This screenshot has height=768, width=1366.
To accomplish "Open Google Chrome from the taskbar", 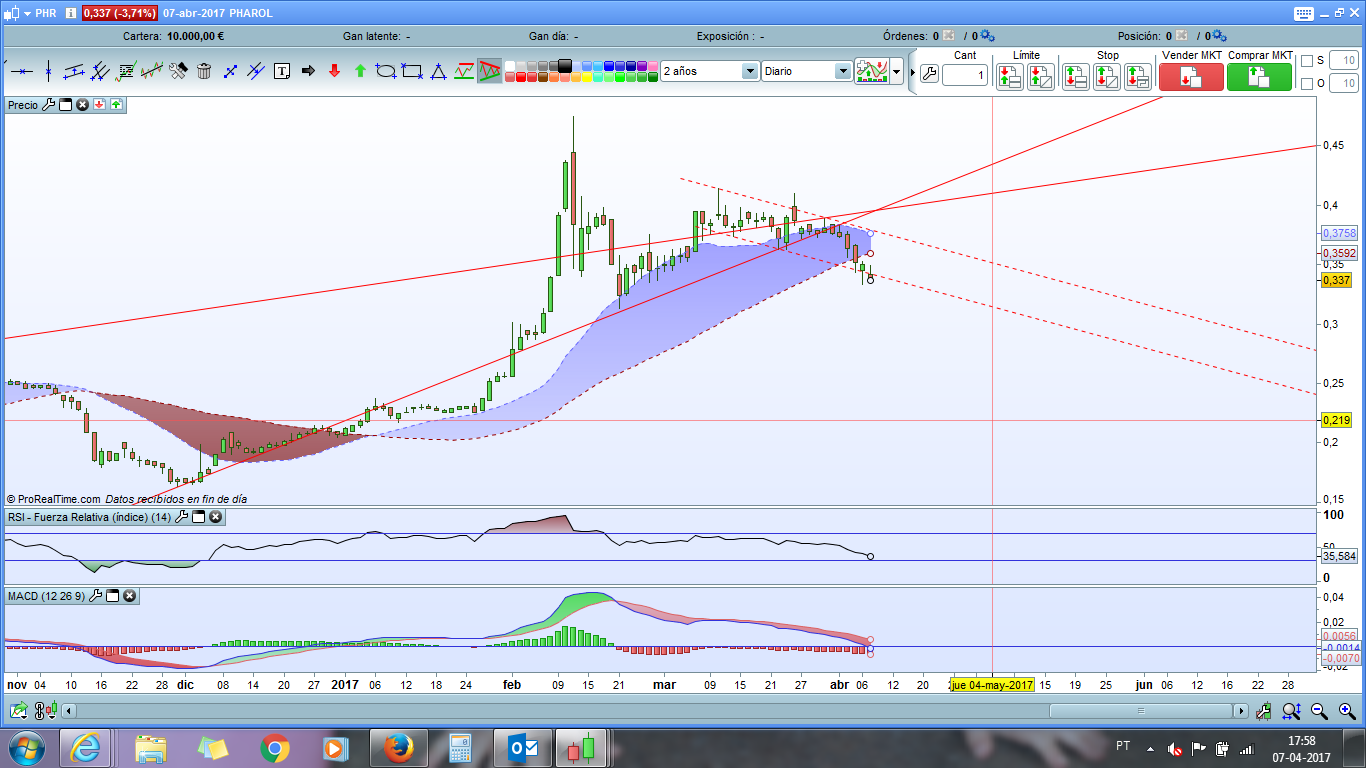I will click(x=274, y=747).
